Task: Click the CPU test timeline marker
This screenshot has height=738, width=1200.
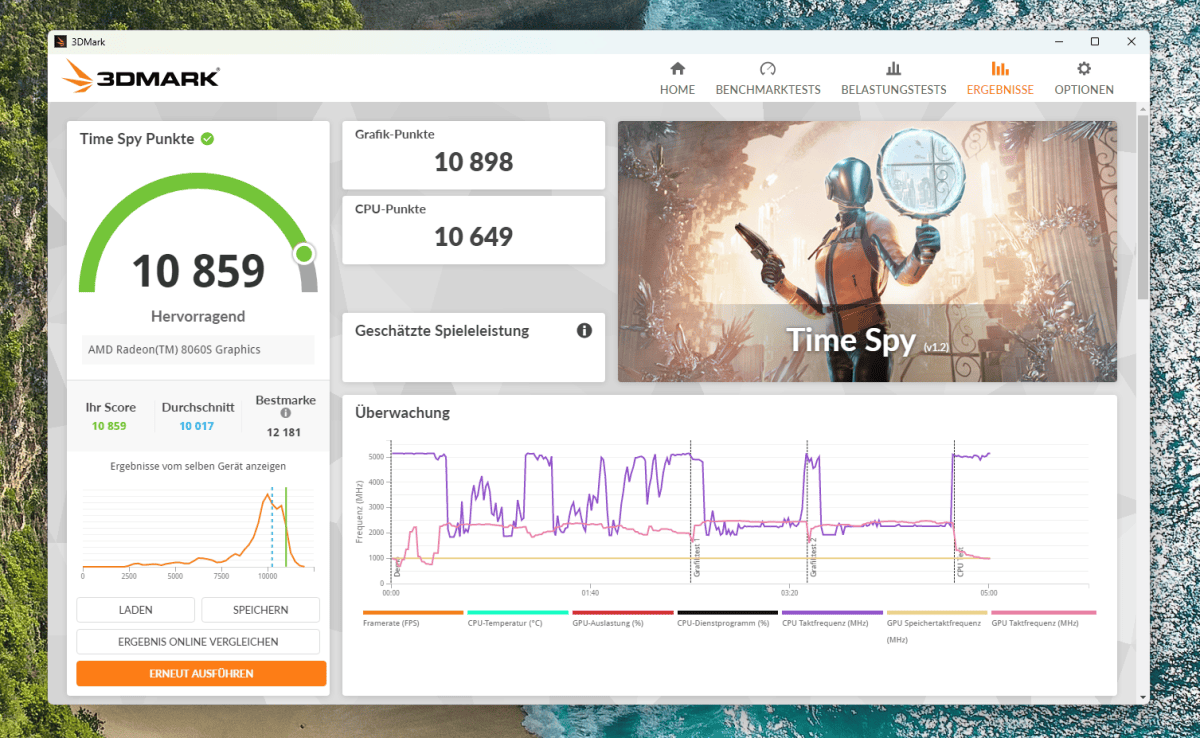Action: [x=954, y=512]
